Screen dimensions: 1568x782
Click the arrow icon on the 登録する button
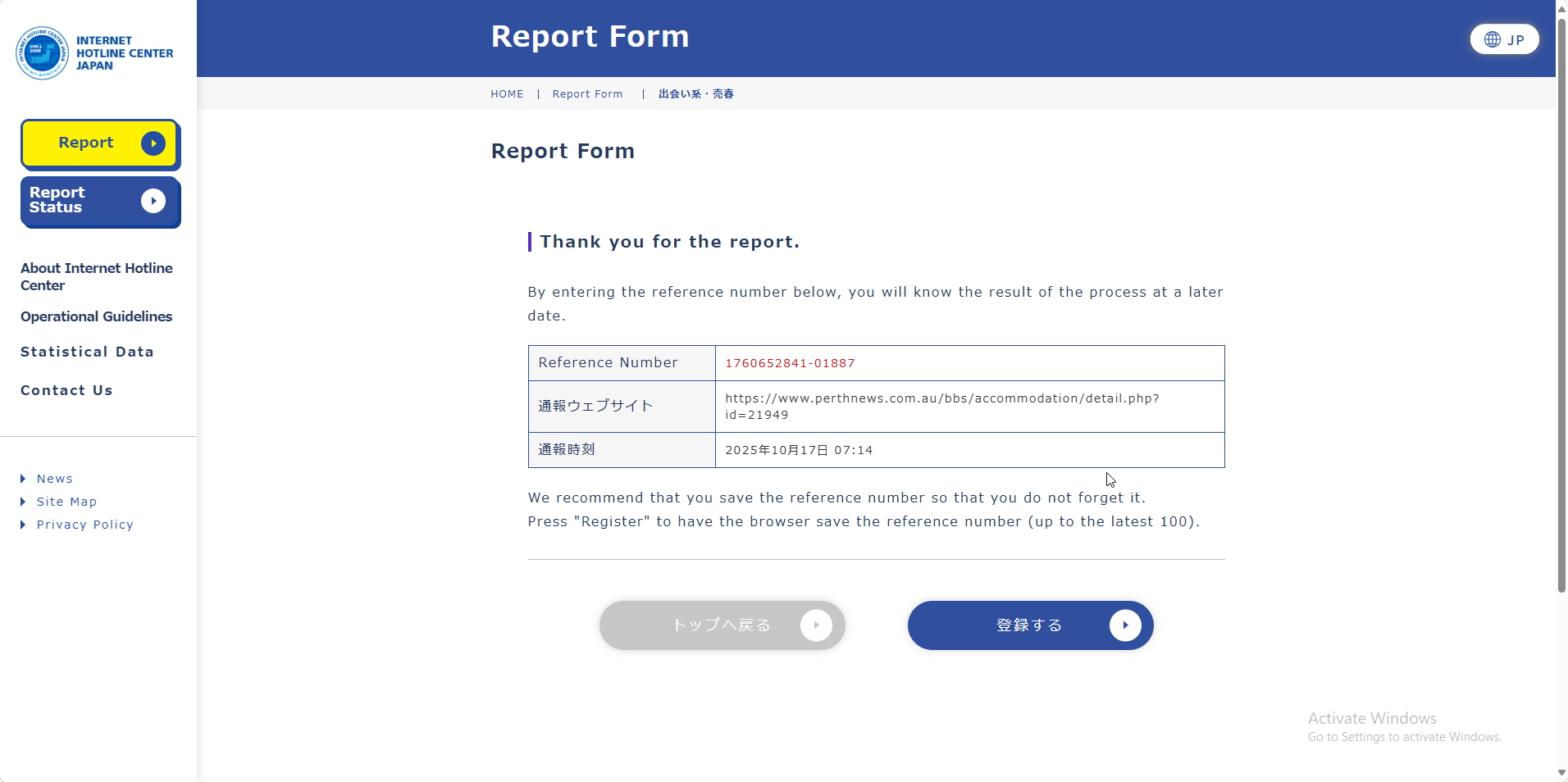click(1125, 625)
